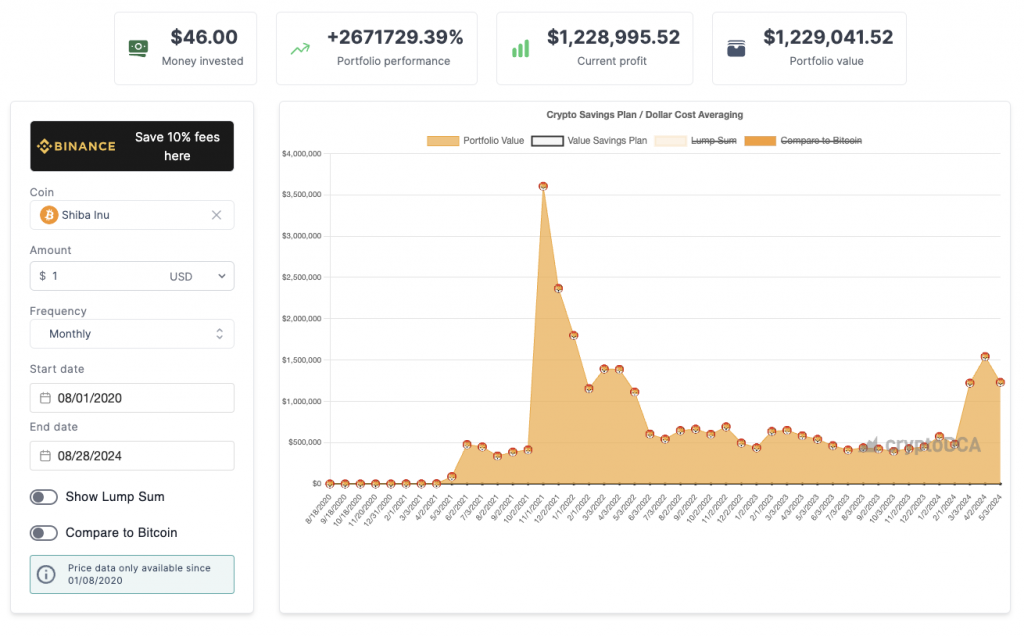Click the $4,000,000 y-axis label
Image resolution: width=1024 pixels, height=637 pixels.
tap(302, 154)
